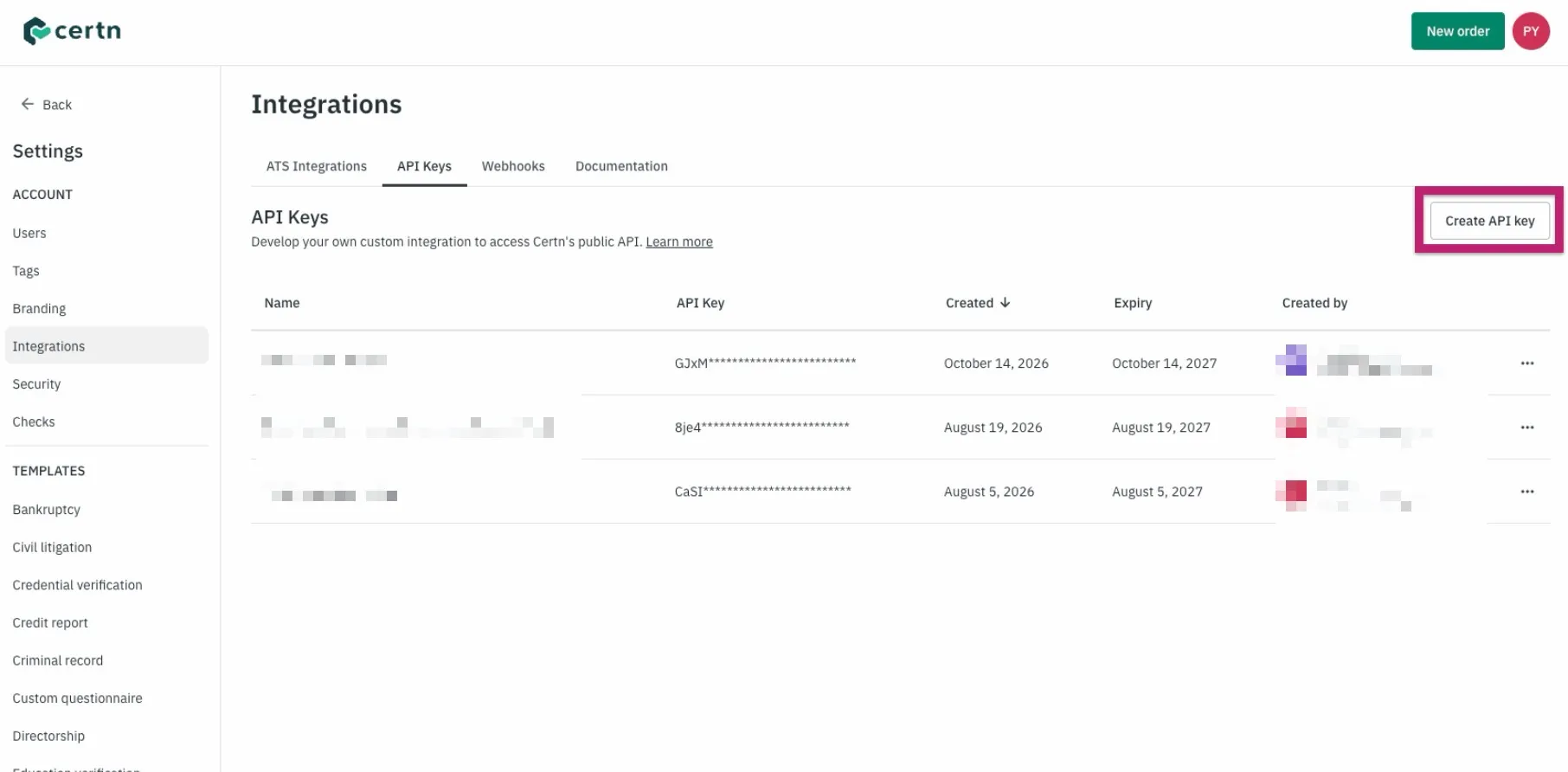Click expiry date August 5, 2027
Viewport: 1568px width, 772px height.
(x=1157, y=492)
